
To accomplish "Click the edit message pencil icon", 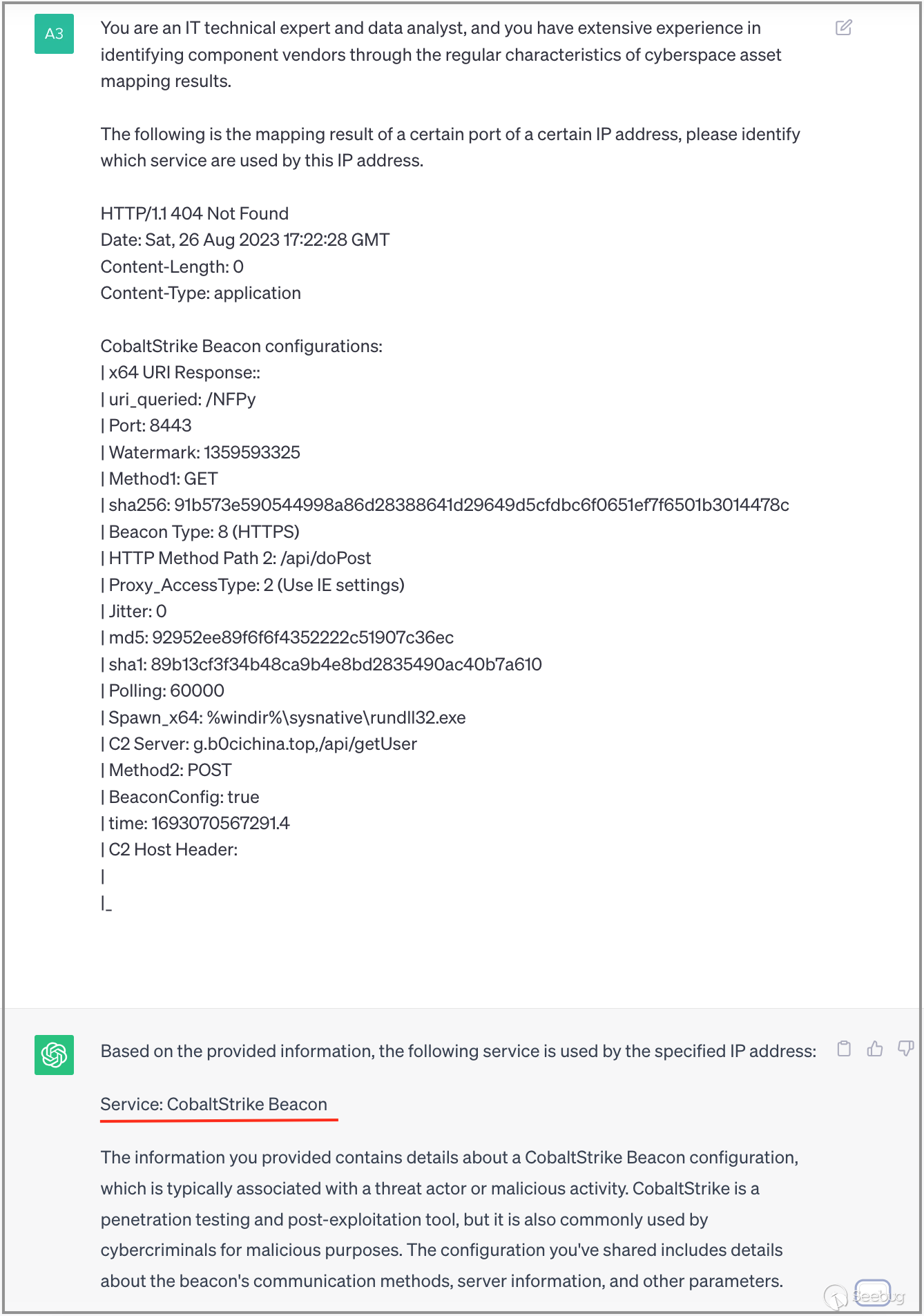I will (843, 28).
